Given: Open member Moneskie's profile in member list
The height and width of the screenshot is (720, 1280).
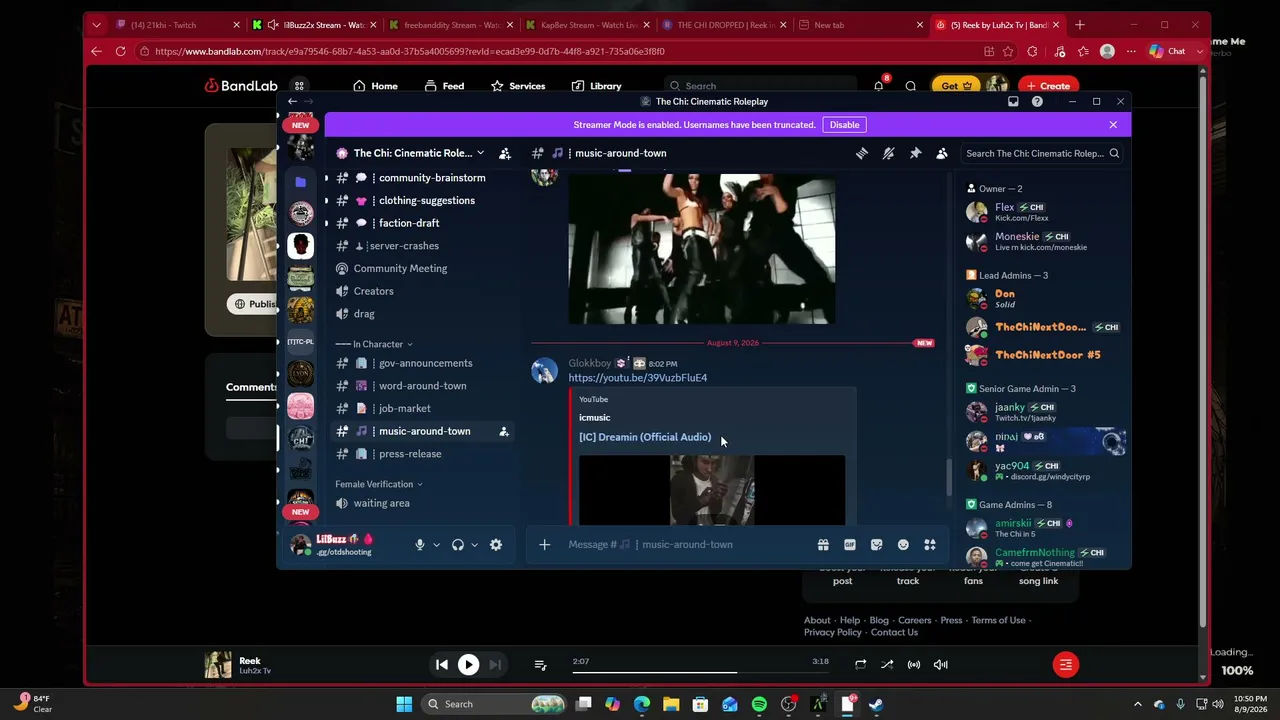Looking at the screenshot, I should (1045, 241).
